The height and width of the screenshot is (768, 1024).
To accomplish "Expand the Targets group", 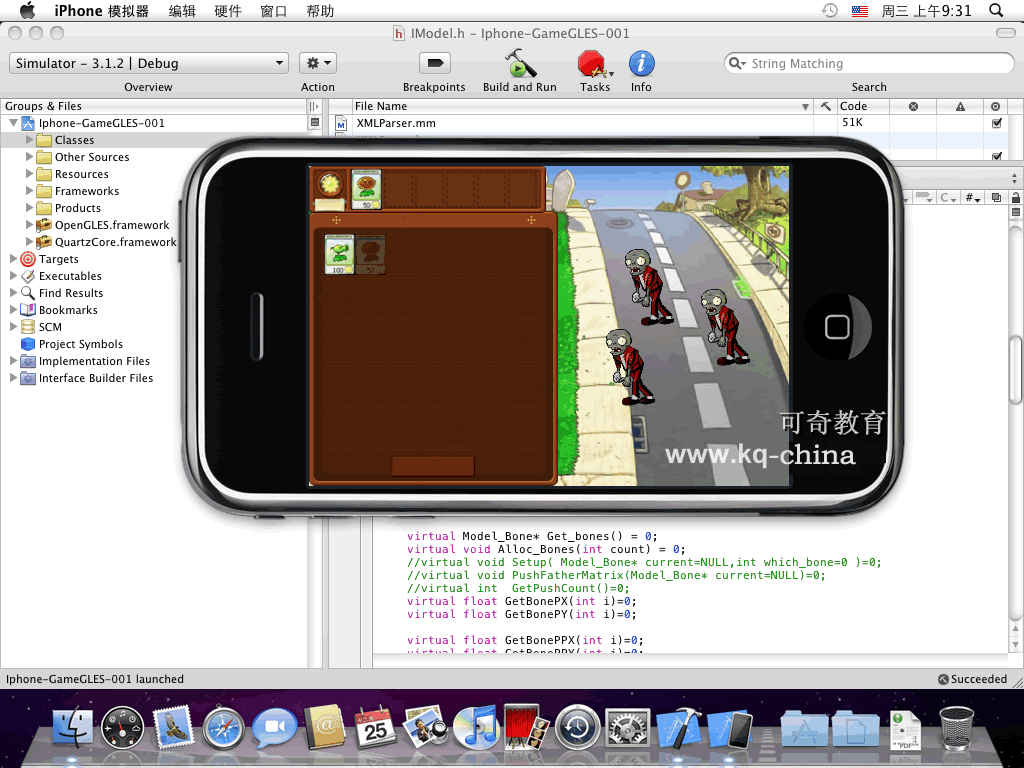I will 14,259.
